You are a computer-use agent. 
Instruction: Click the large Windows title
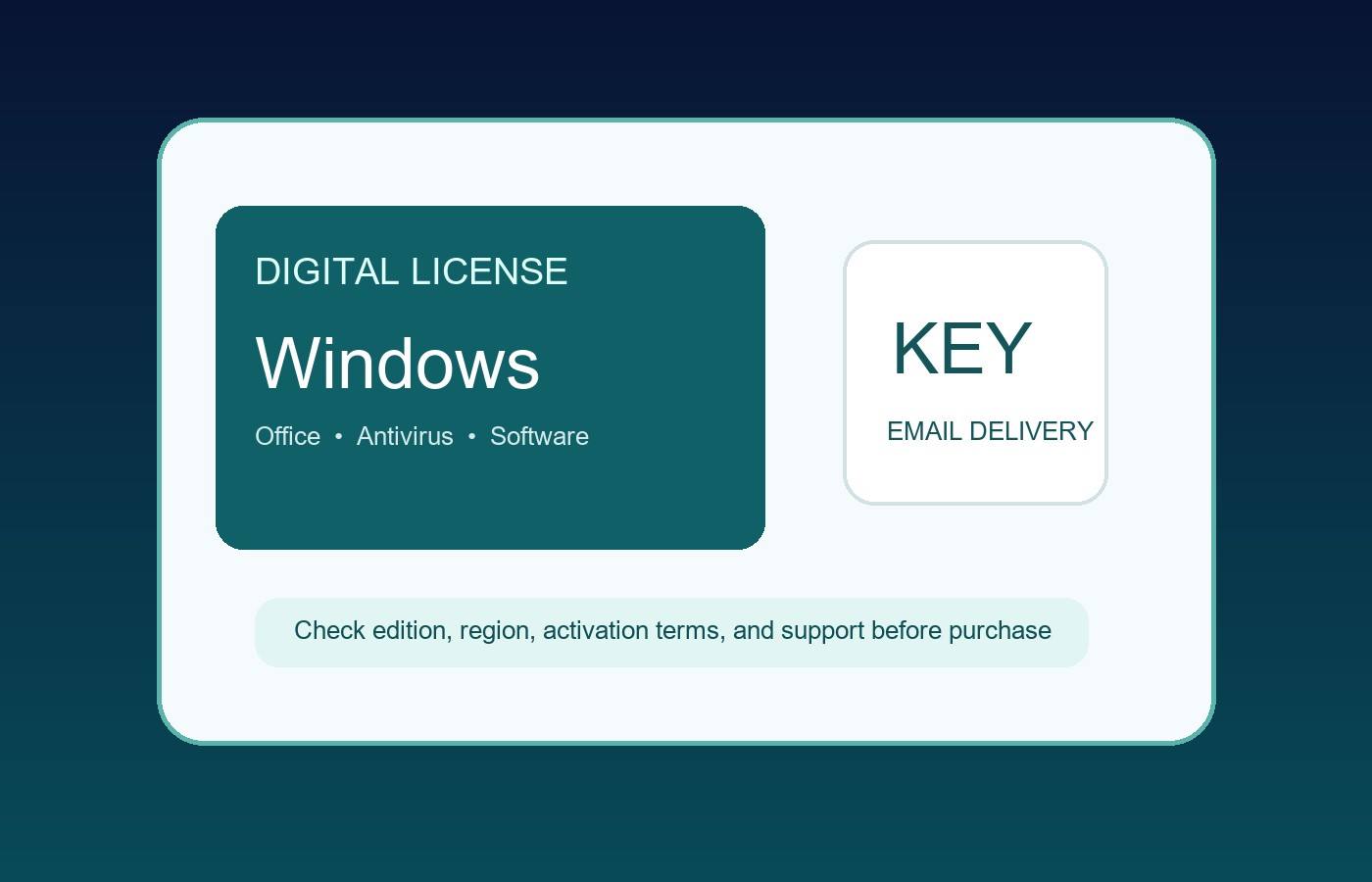(397, 364)
